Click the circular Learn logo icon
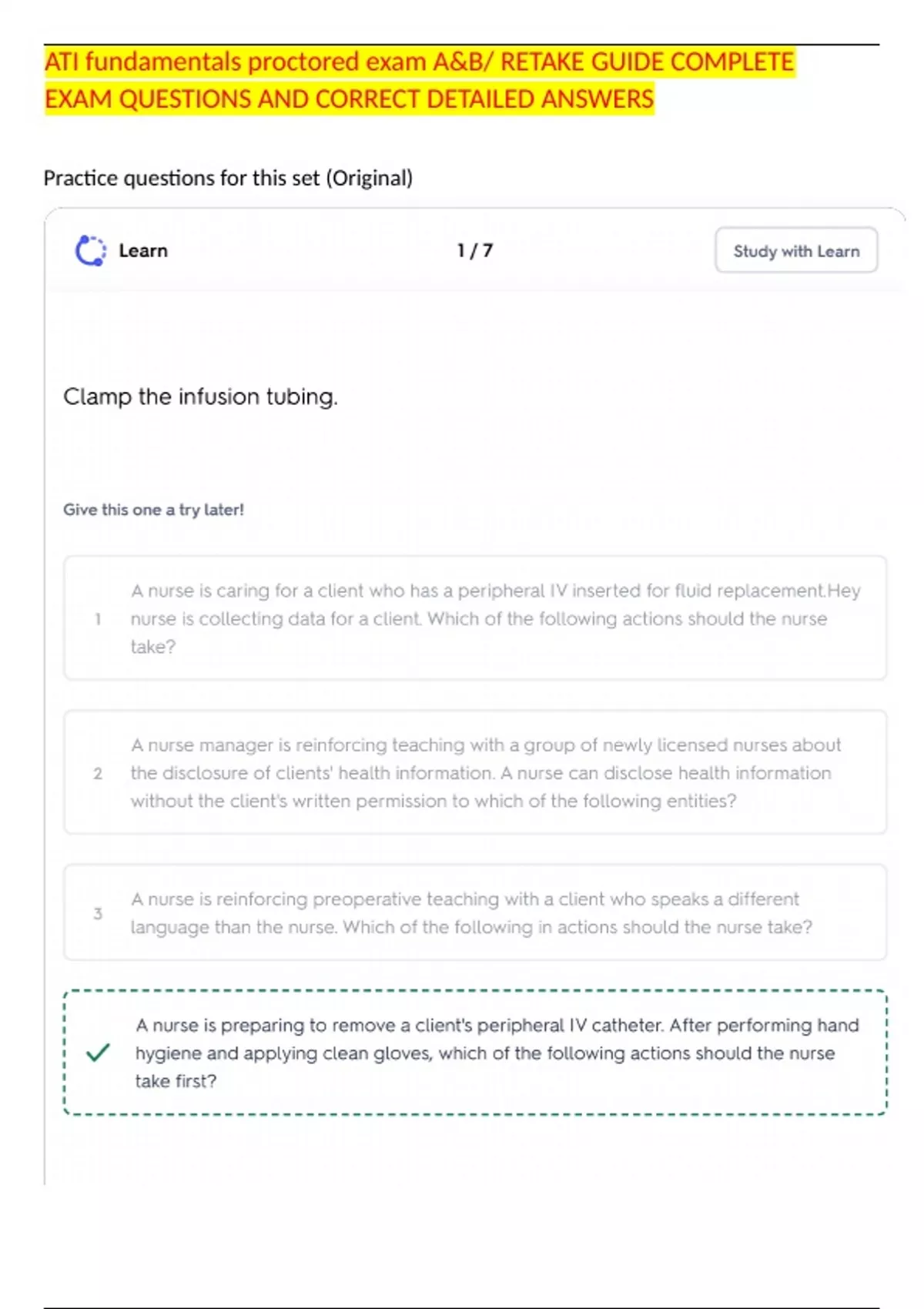 pyautogui.click(x=90, y=251)
